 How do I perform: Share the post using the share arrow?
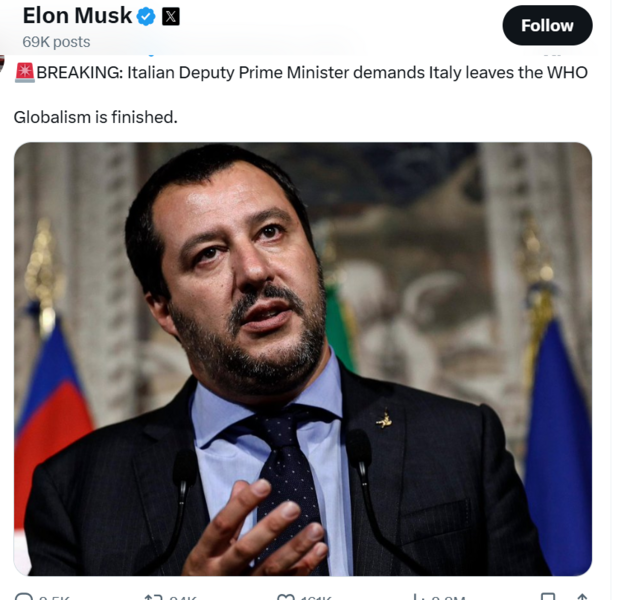(x=582, y=597)
